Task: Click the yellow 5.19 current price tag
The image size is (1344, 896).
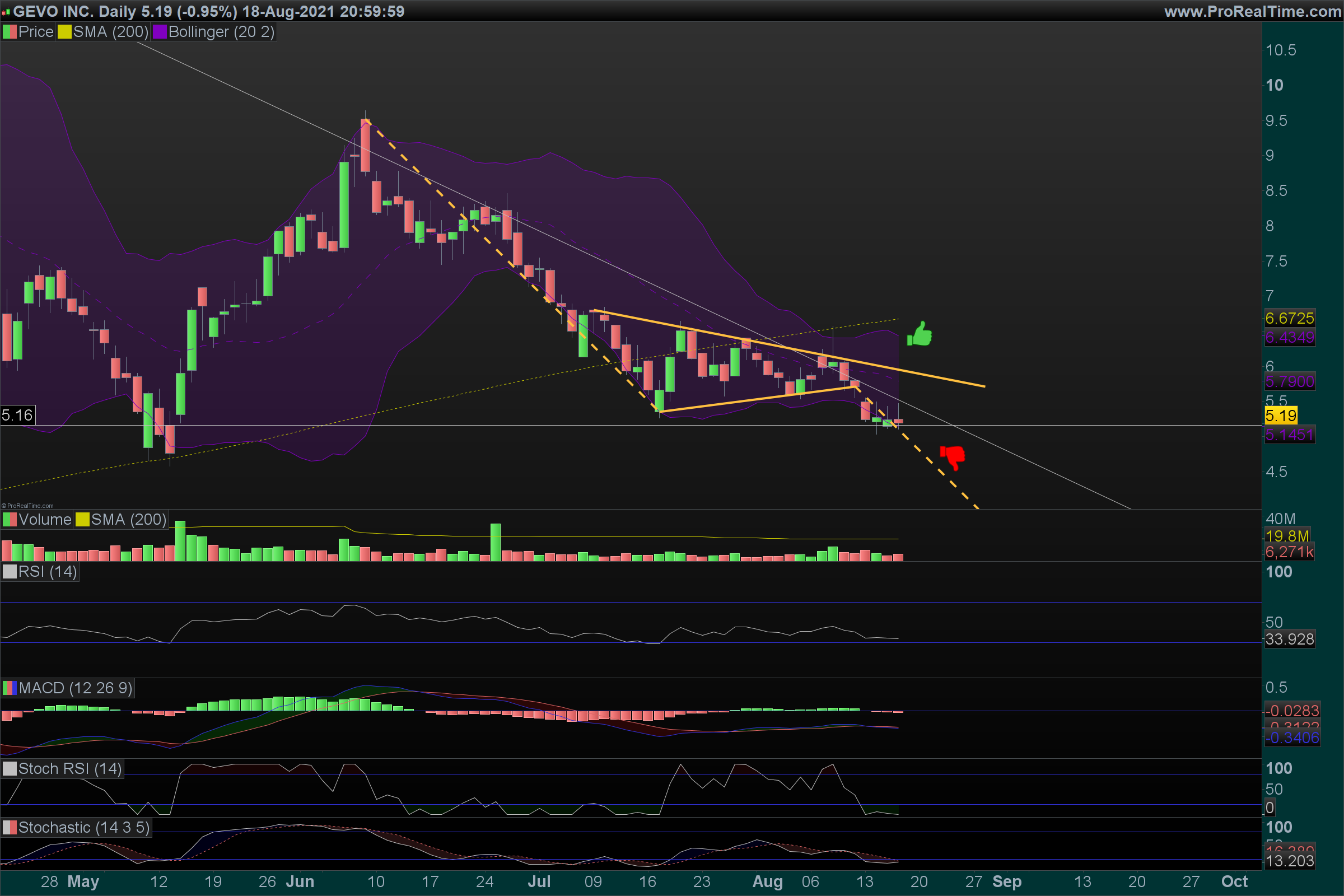Action: [x=1281, y=416]
